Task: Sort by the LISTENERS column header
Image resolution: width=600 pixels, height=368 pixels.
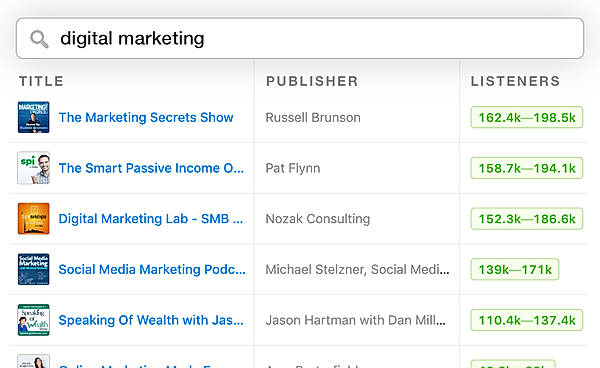Action: (x=515, y=81)
